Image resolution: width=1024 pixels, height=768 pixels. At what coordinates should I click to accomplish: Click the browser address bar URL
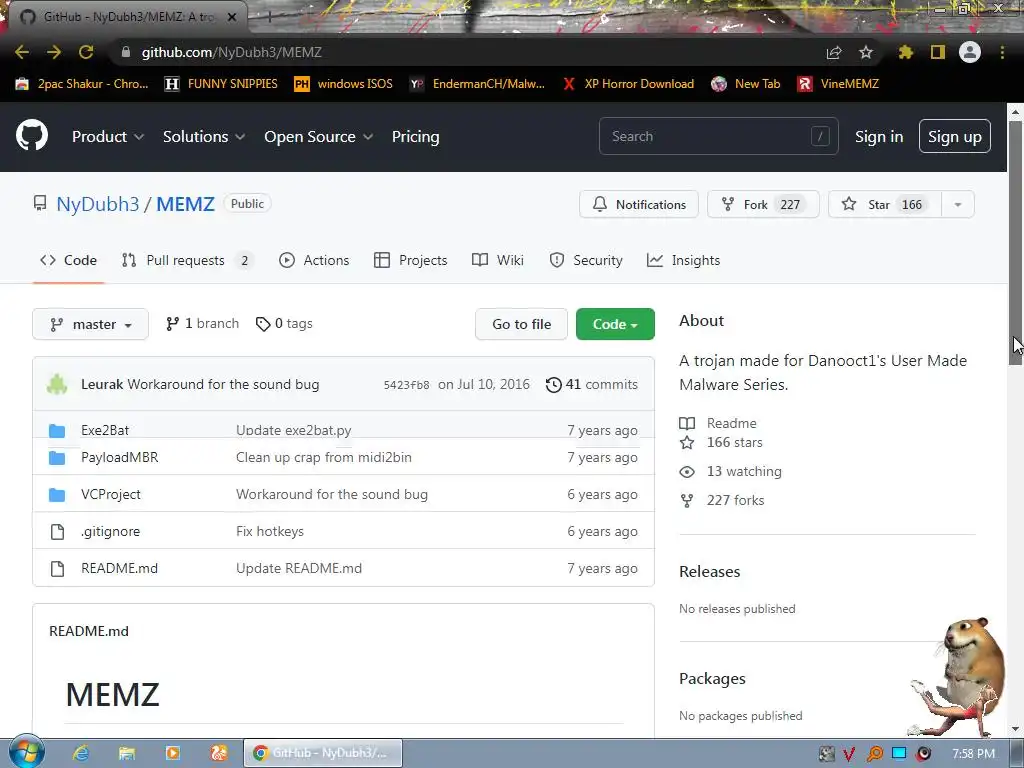(x=231, y=52)
